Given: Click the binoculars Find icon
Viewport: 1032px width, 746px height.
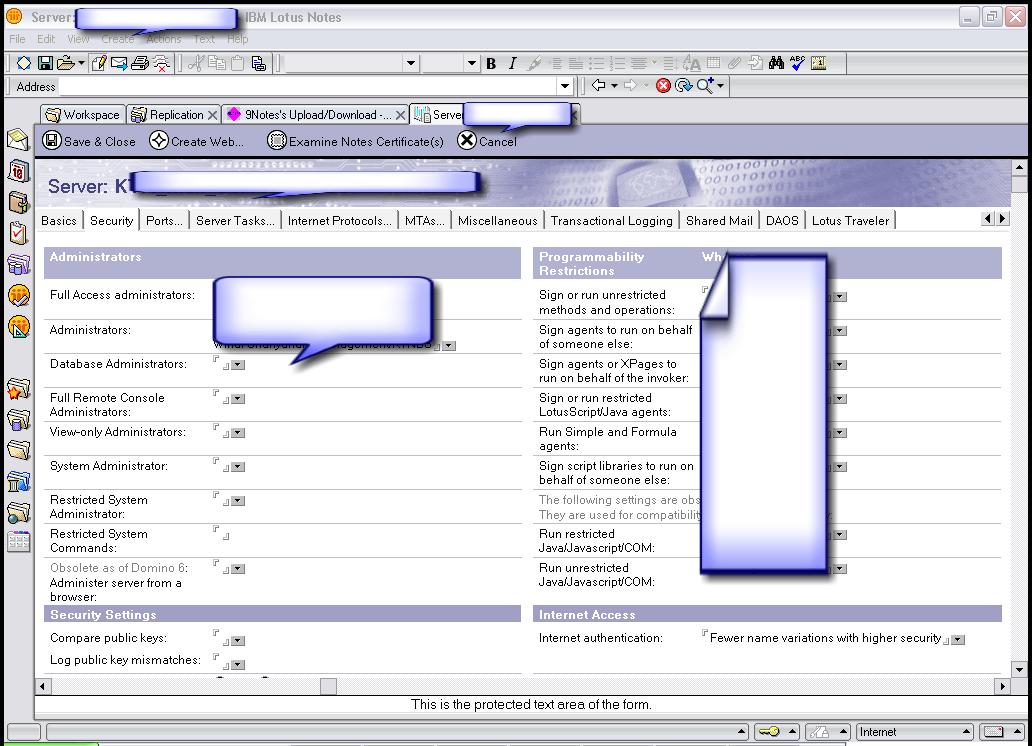Looking at the screenshot, I should (x=776, y=63).
